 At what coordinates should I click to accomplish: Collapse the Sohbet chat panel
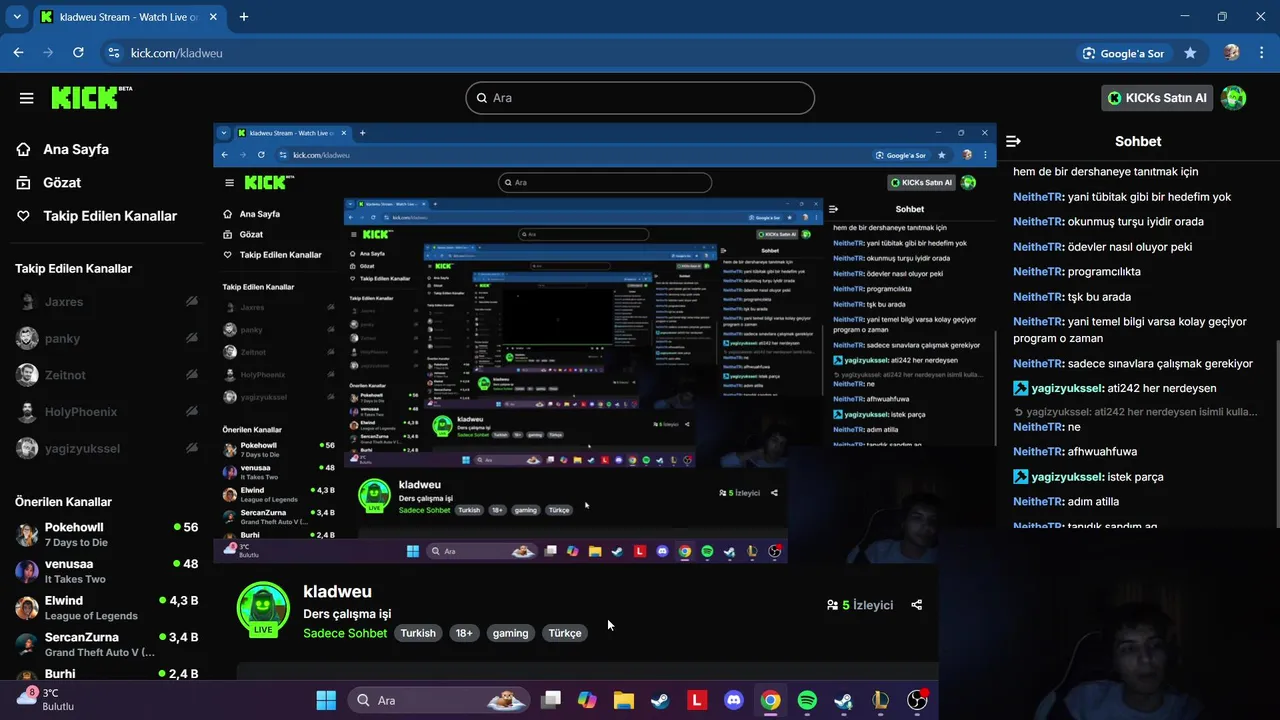(1013, 142)
